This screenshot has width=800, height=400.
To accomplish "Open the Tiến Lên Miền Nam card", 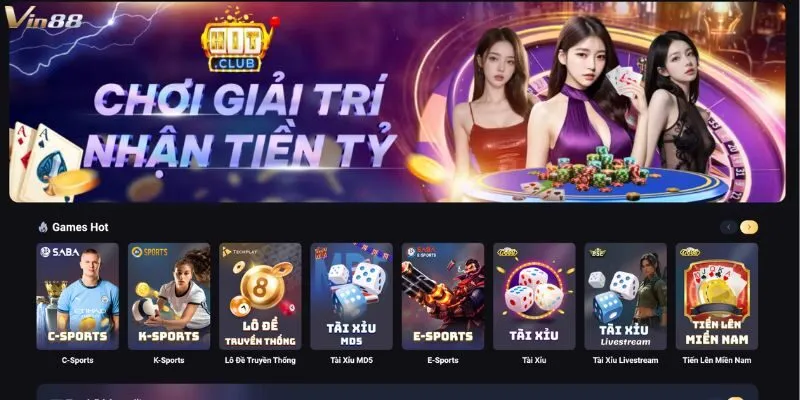I will [717, 296].
